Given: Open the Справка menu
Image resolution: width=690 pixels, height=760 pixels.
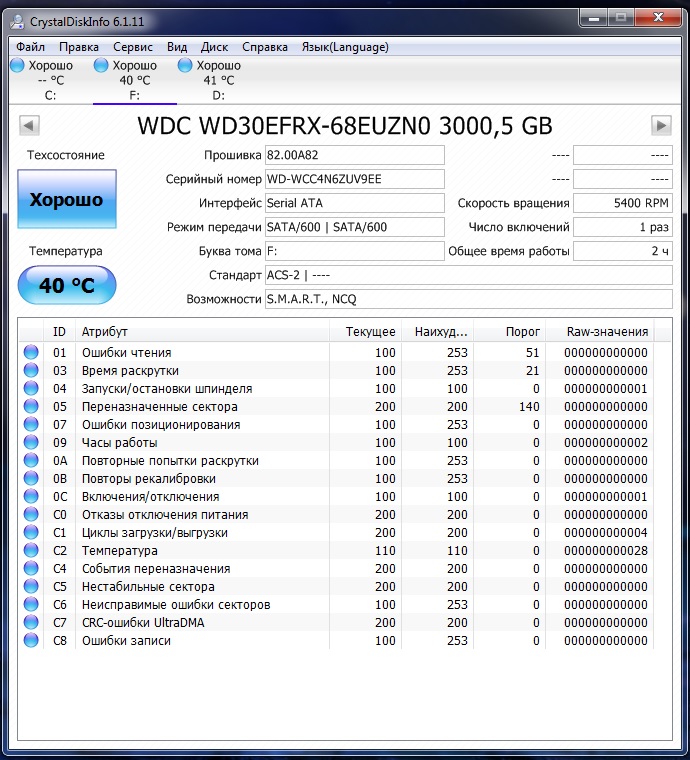Looking at the screenshot, I should (x=265, y=47).
